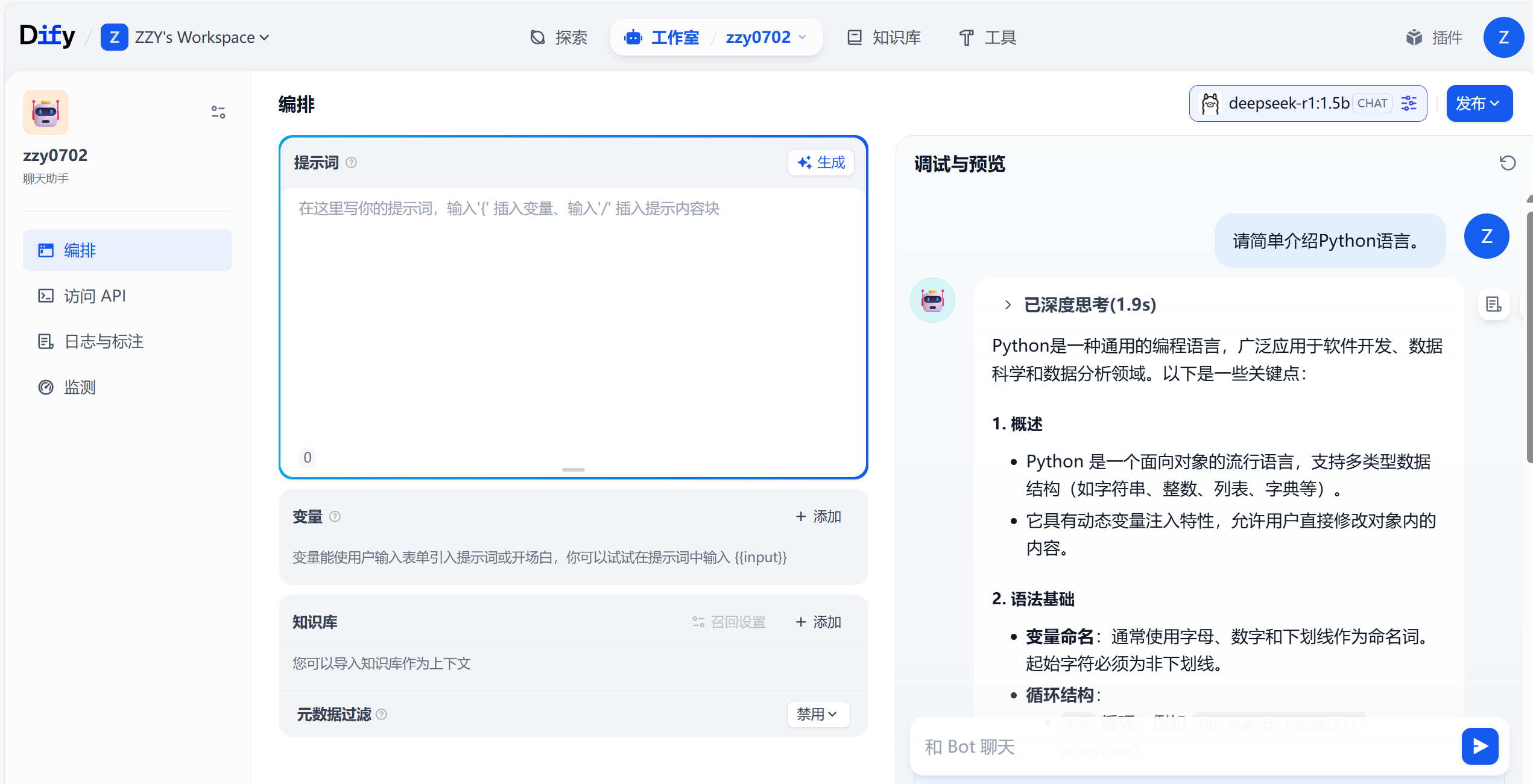
Task: Click the settings icon beside the bot avatar
Action: pyautogui.click(x=218, y=112)
